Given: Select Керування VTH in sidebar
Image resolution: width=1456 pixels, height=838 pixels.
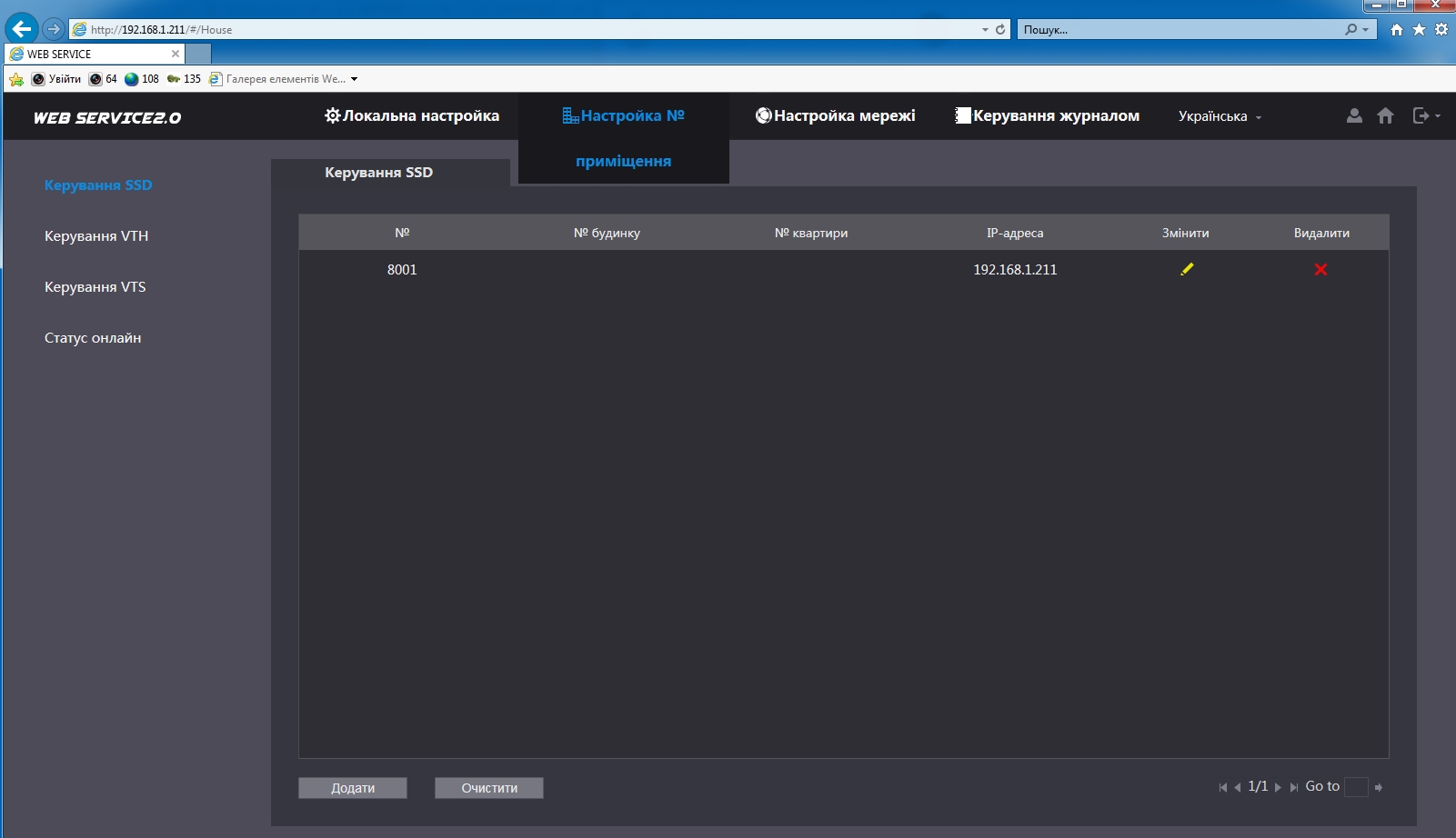Looking at the screenshot, I should (x=96, y=235).
